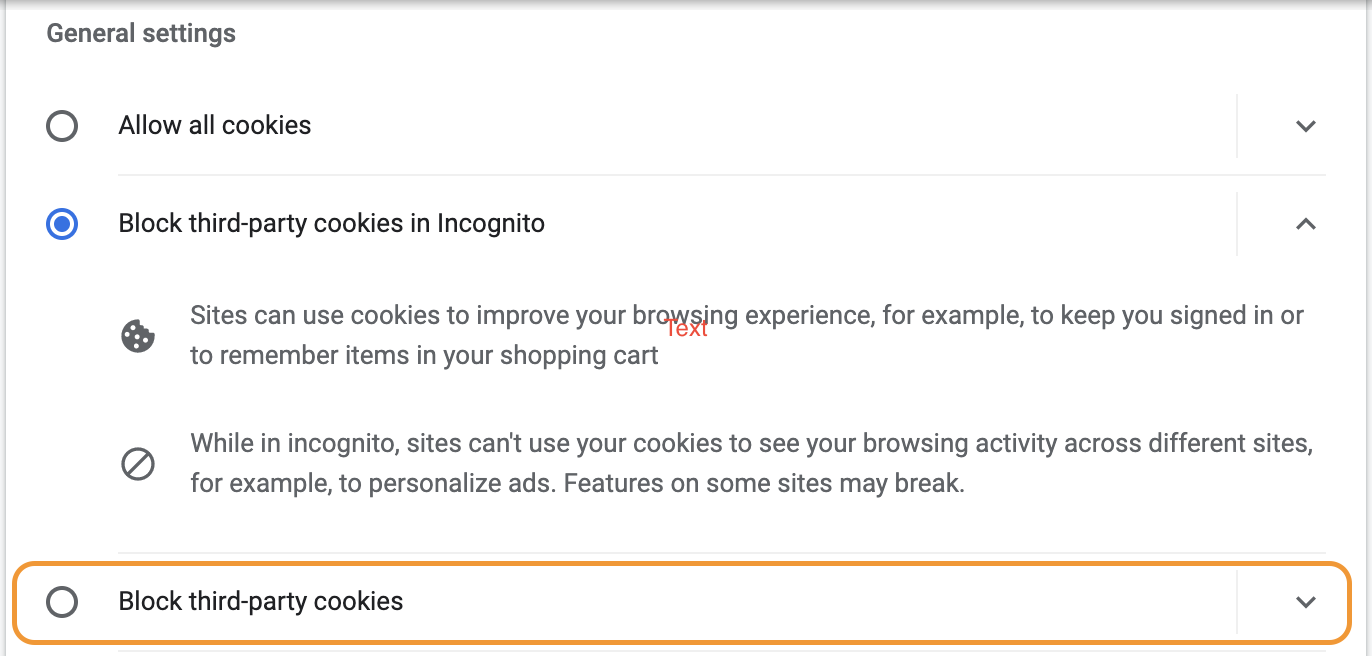Expand details for "Allow all cookies" chevron
The image size is (1372, 656).
tap(1305, 126)
